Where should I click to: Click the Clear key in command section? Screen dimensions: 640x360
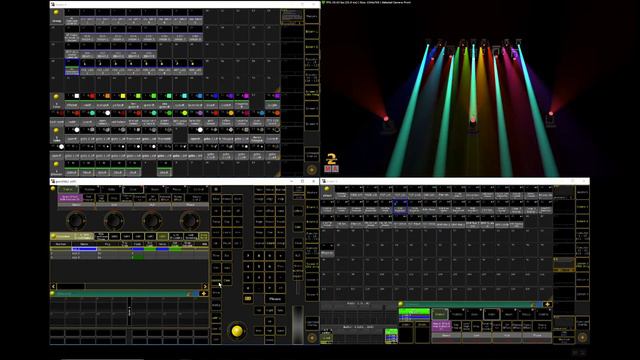pyautogui.click(x=227, y=280)
